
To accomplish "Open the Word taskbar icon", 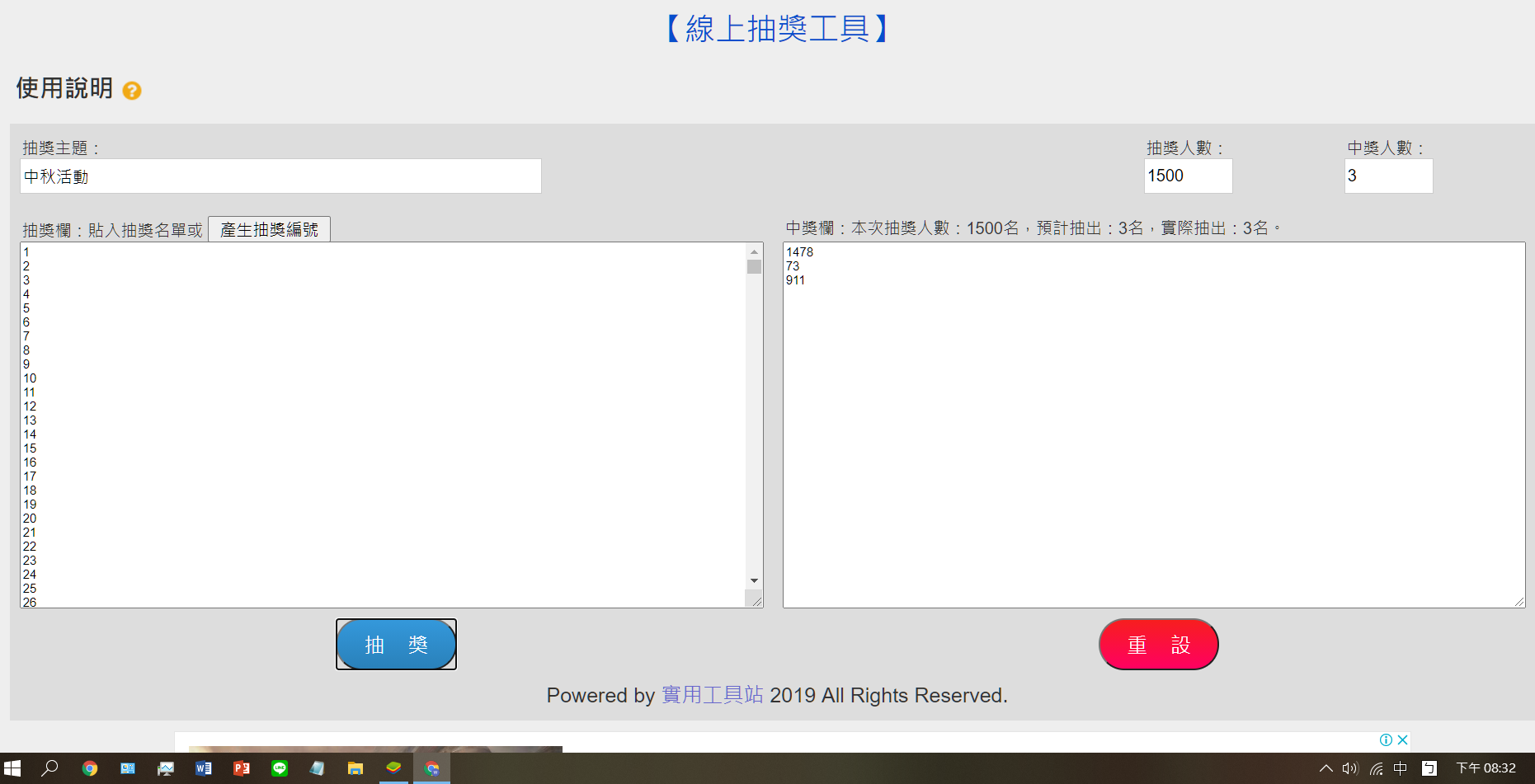I will click(x=204, y=768).
